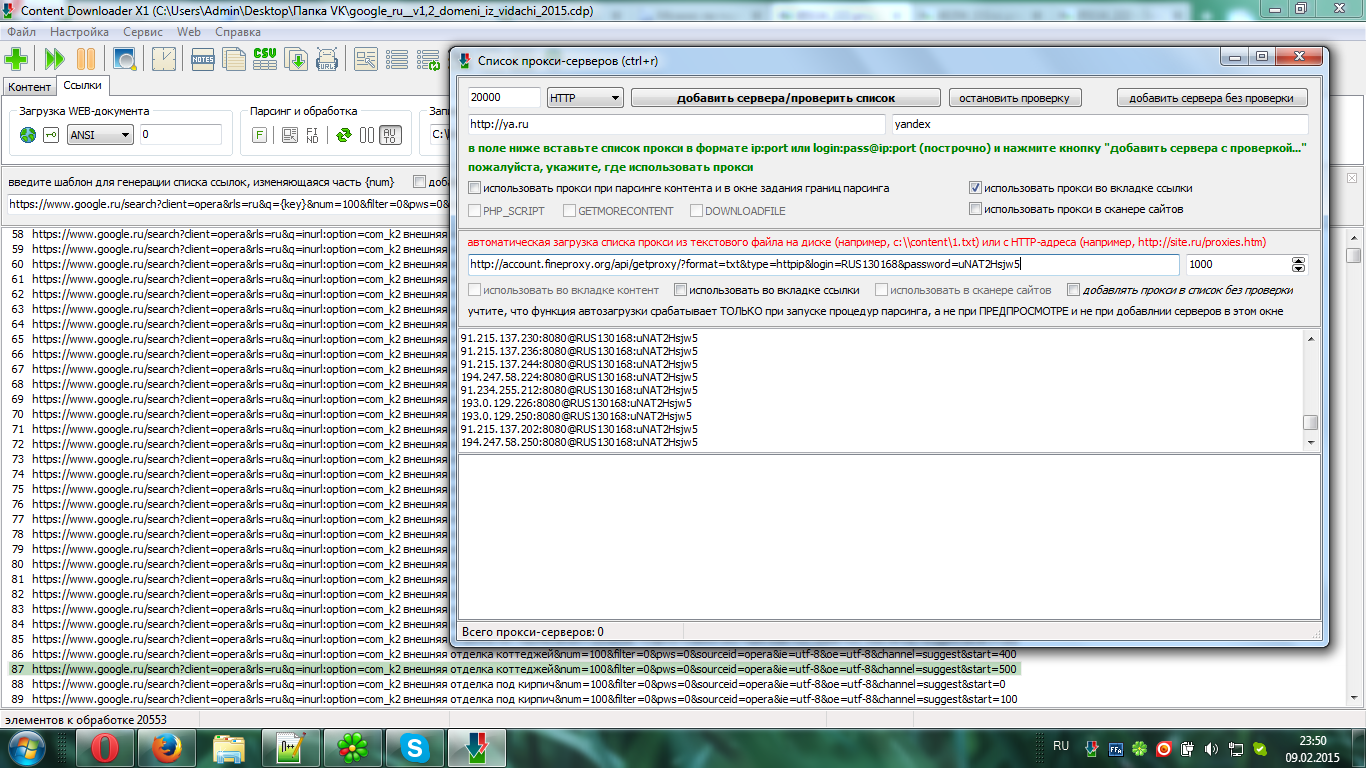Open the Сервис menu
The height and width of the screenshot is (768, 1366).
[x=142, y=32]
